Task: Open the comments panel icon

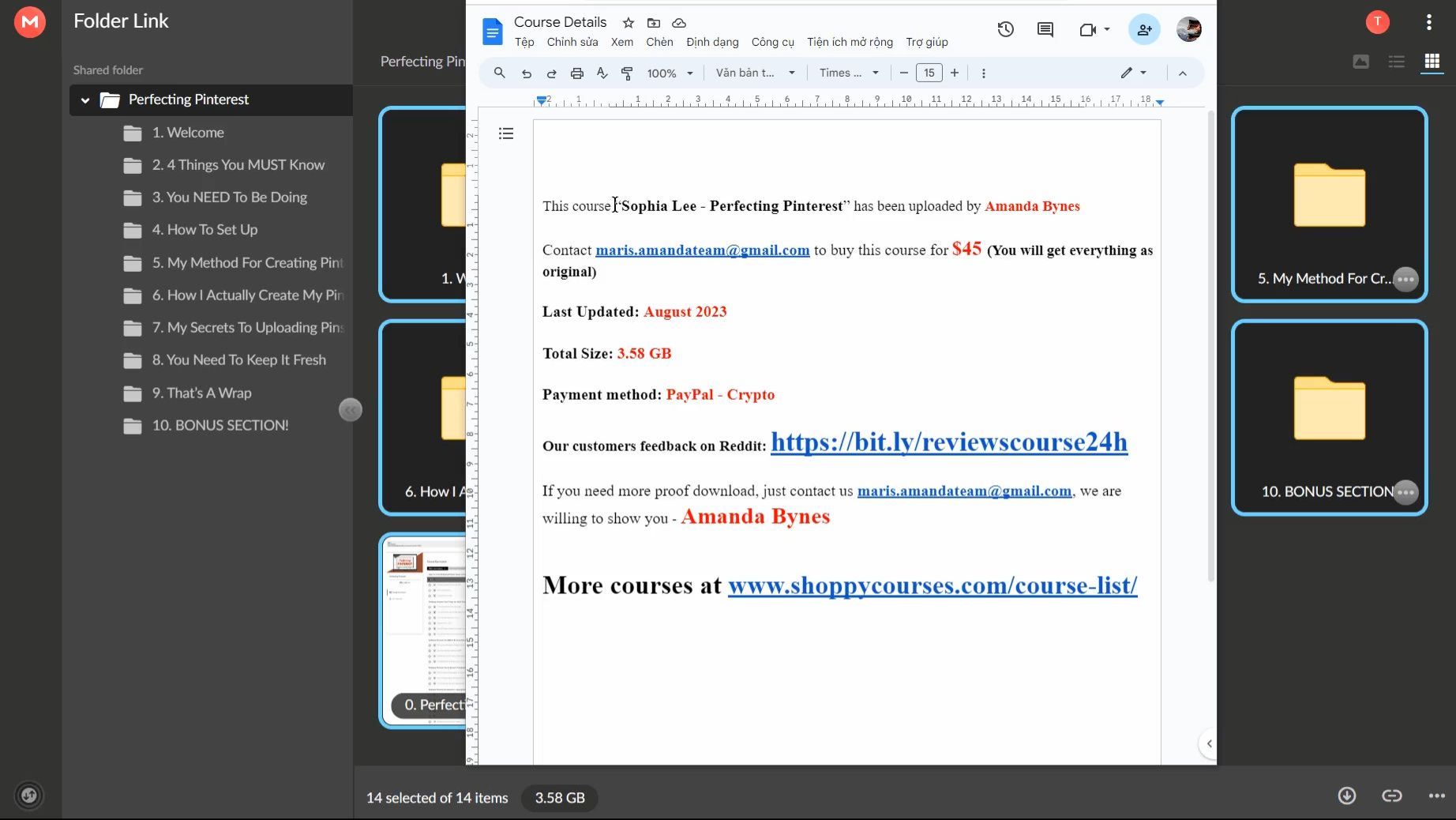Action: [x=1045, y=29]
